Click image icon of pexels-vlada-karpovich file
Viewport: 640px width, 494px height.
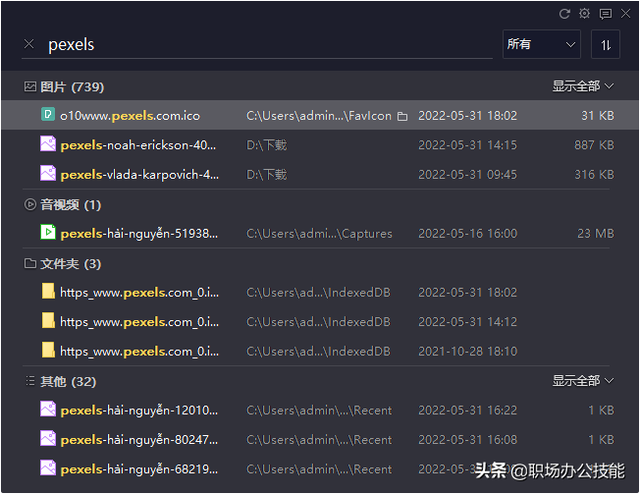48,173
